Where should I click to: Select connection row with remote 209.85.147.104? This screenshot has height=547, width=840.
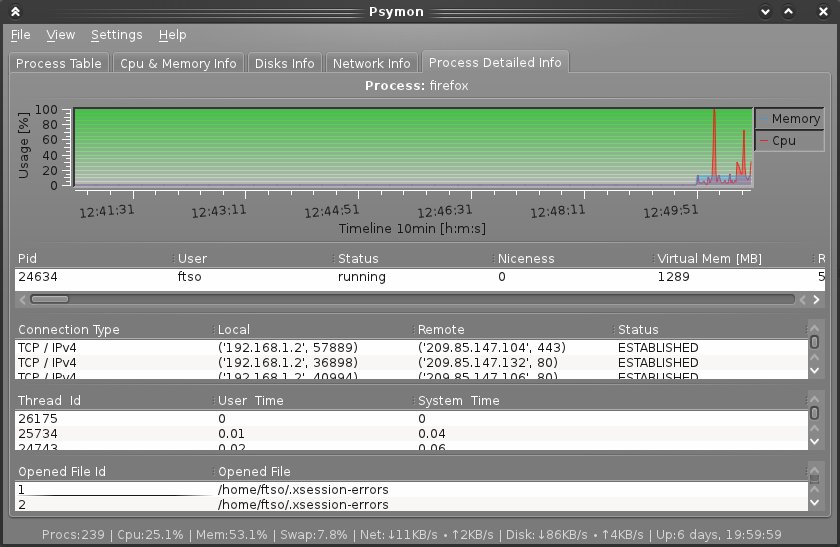[411, 348]
